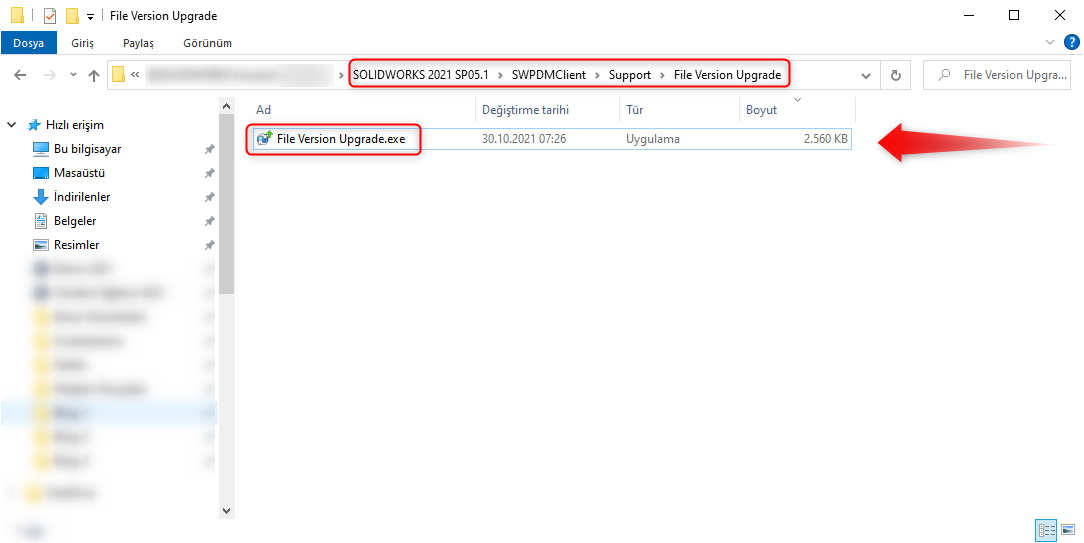The height and width of the screenshot is (543, 1084).
Task: Click the Properties quick access checkmark icon
Action: (x=50, y=15)
